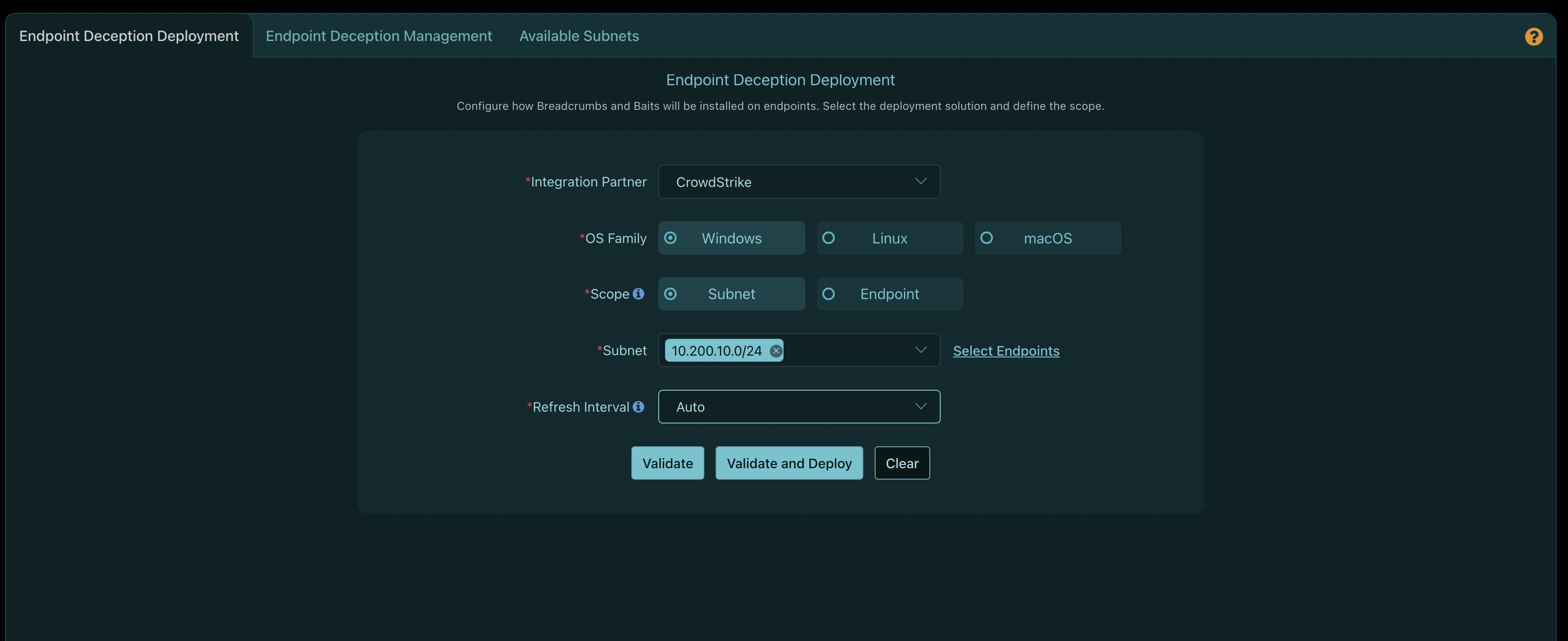The image size is (1568, 641).
Task: Click the Validate button
Action: 667,462
